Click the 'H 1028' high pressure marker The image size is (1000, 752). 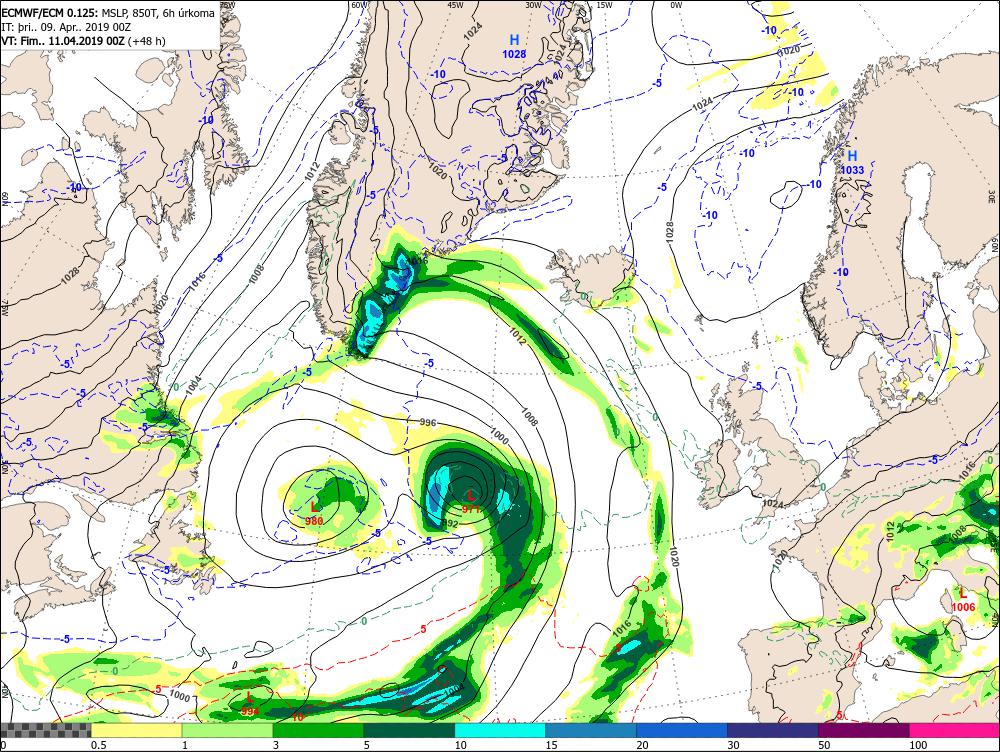click(x=514, y=47)
